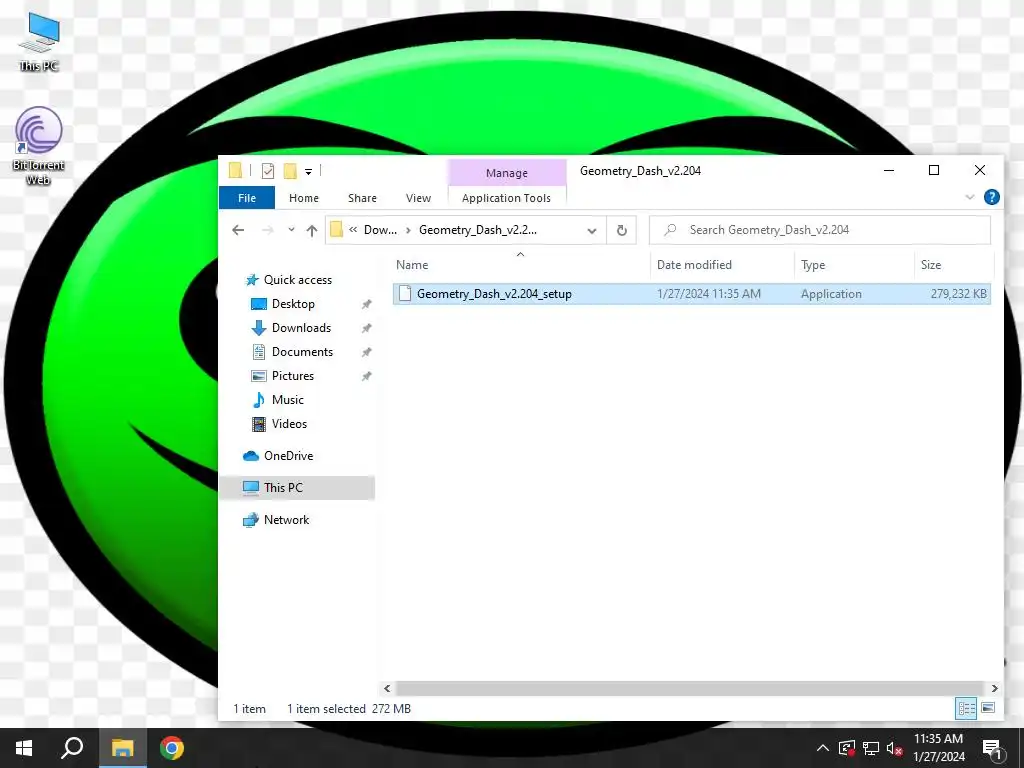Unpin Pictures using its pin icon
The width and height of the screenshot is (1024, 768).
click(x=366, y=376)
